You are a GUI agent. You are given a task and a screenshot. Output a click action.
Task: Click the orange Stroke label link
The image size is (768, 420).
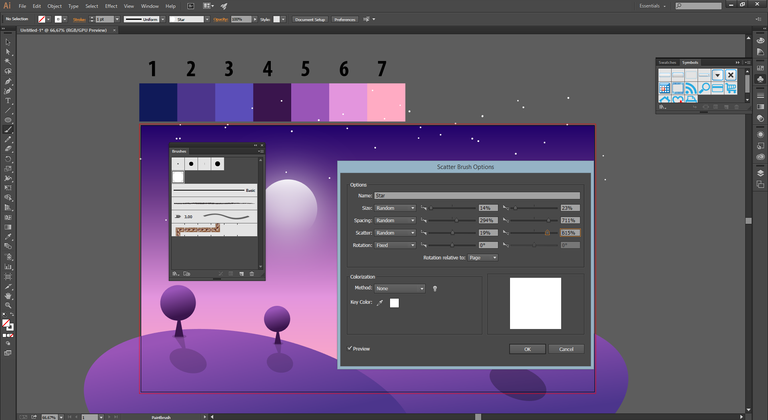tap(79, 20)
